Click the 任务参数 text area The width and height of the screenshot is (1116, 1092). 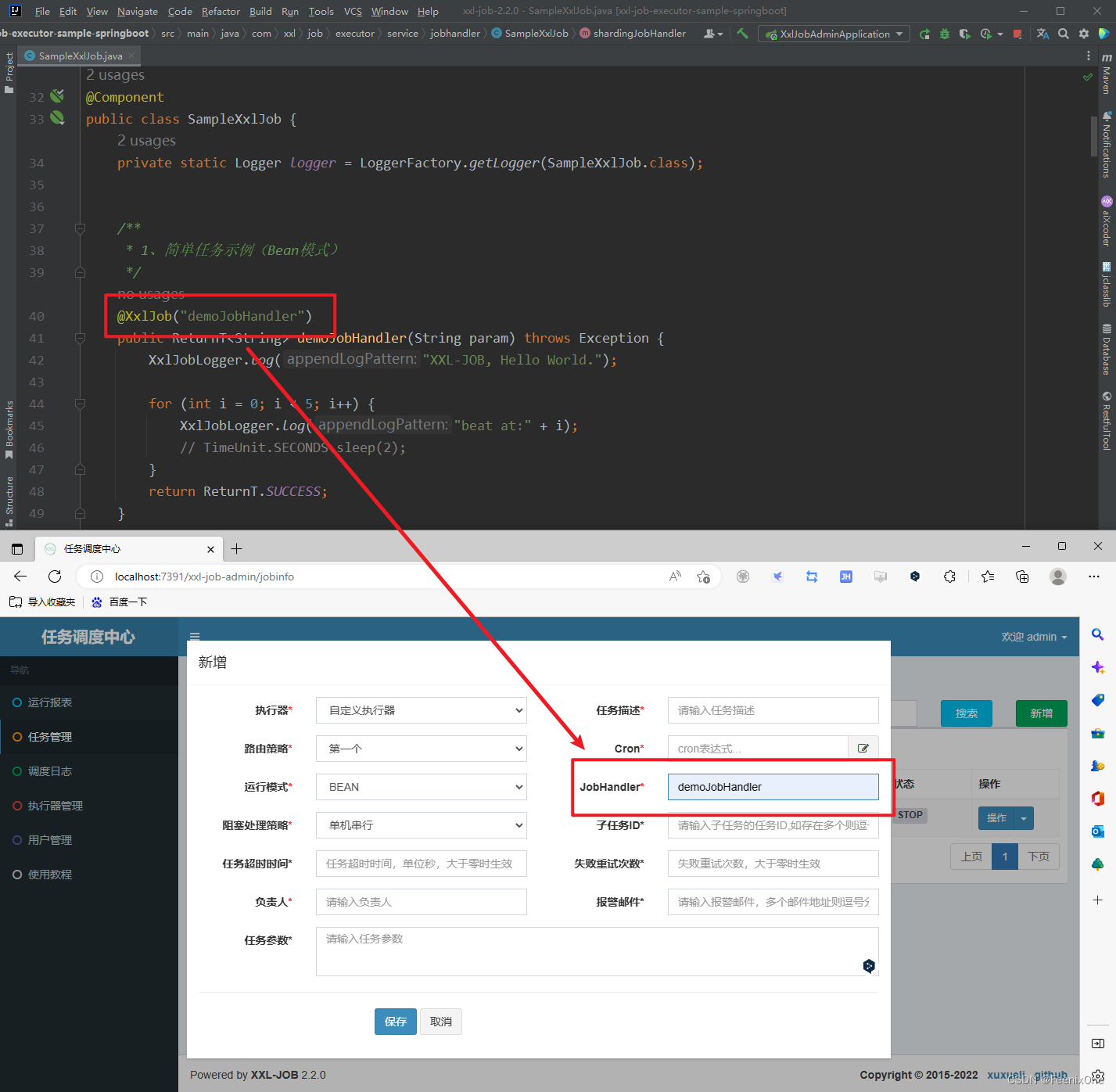pos(597,951)
